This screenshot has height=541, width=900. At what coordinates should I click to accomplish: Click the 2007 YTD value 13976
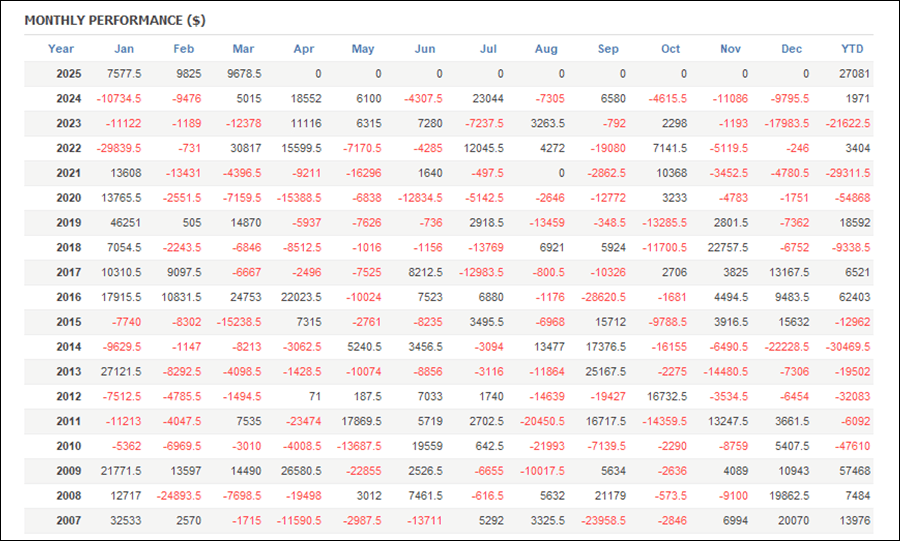tap(855, 520)
